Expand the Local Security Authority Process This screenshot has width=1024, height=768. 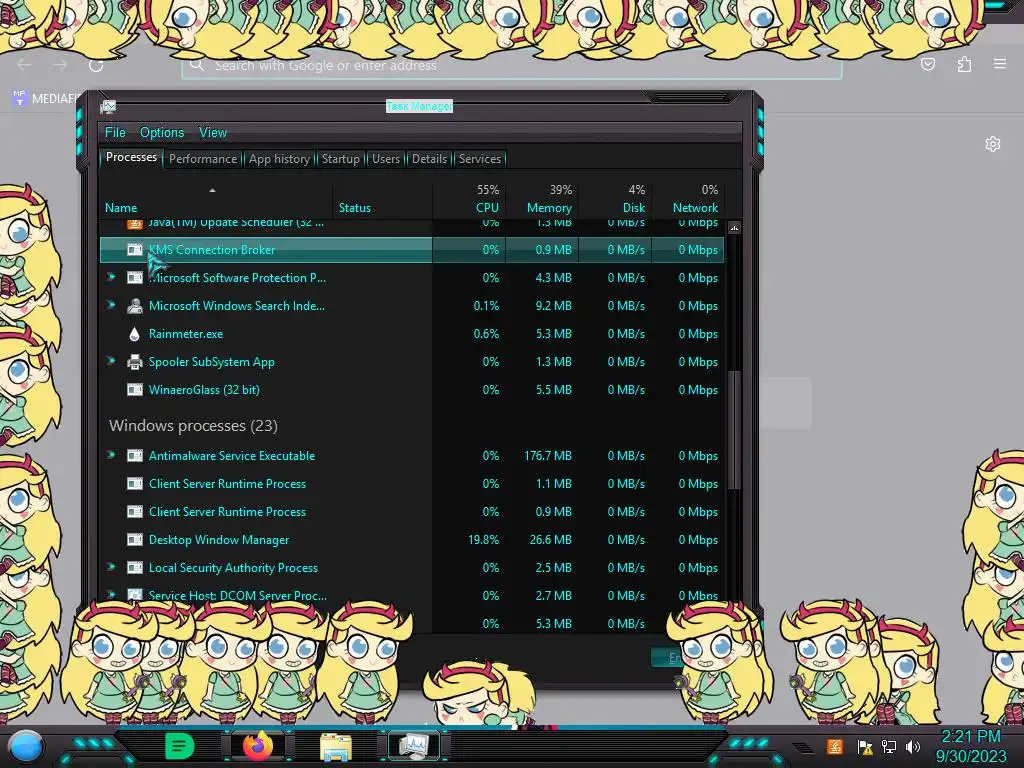pyautogui.click(x=111, y=567)
